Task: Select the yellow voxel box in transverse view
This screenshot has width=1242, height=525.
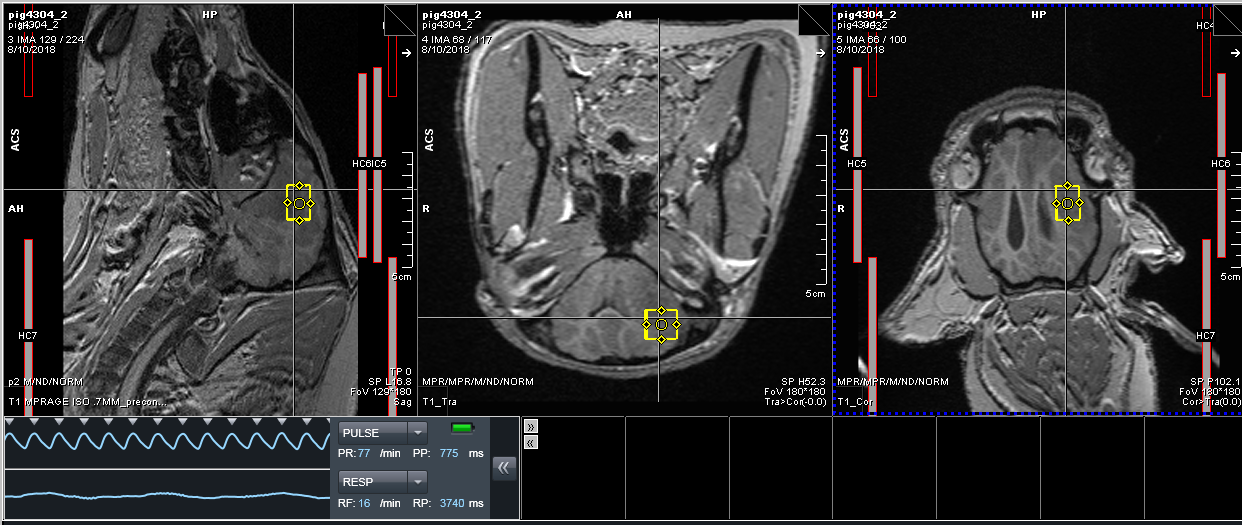Action: [661, 325]
